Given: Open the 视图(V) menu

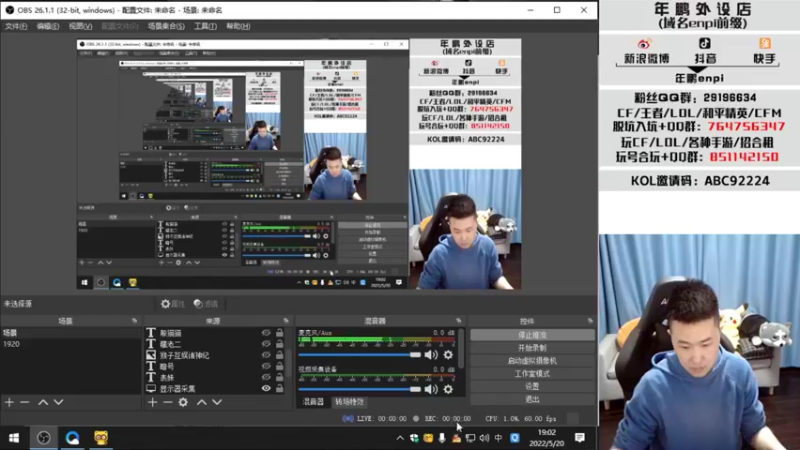Looking at the screenshot, I should 81,26.
